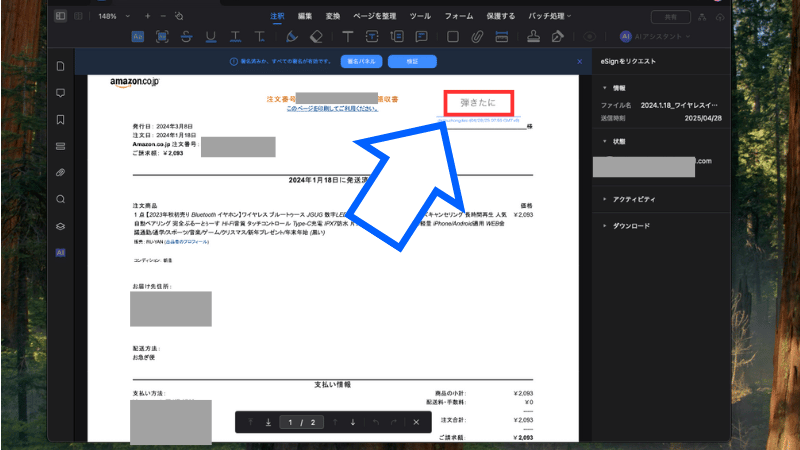
Task: Select the text box tool
Action: point(372,36)
